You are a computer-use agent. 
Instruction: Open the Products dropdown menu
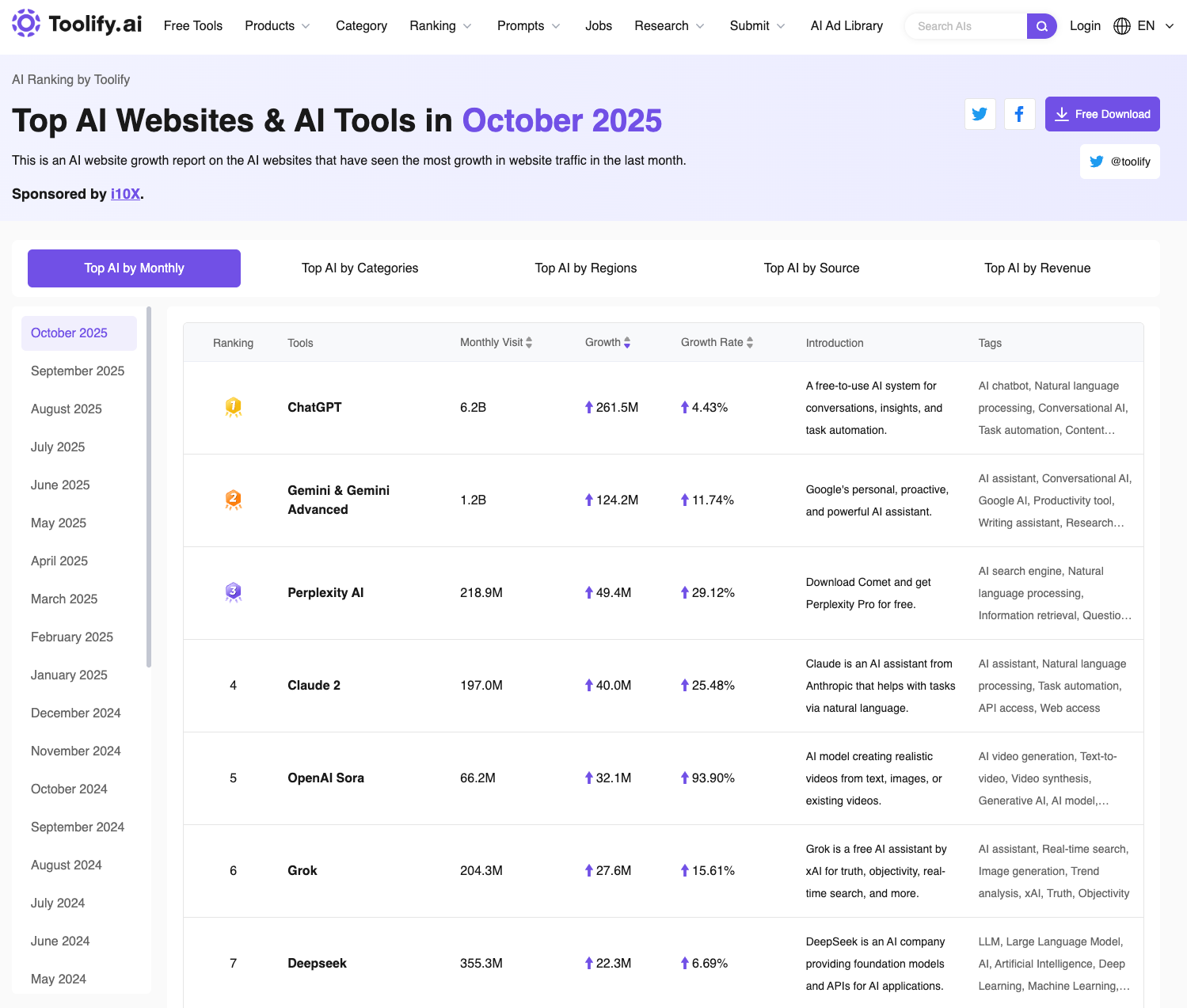pyautogui.click(x=277, y=26)
